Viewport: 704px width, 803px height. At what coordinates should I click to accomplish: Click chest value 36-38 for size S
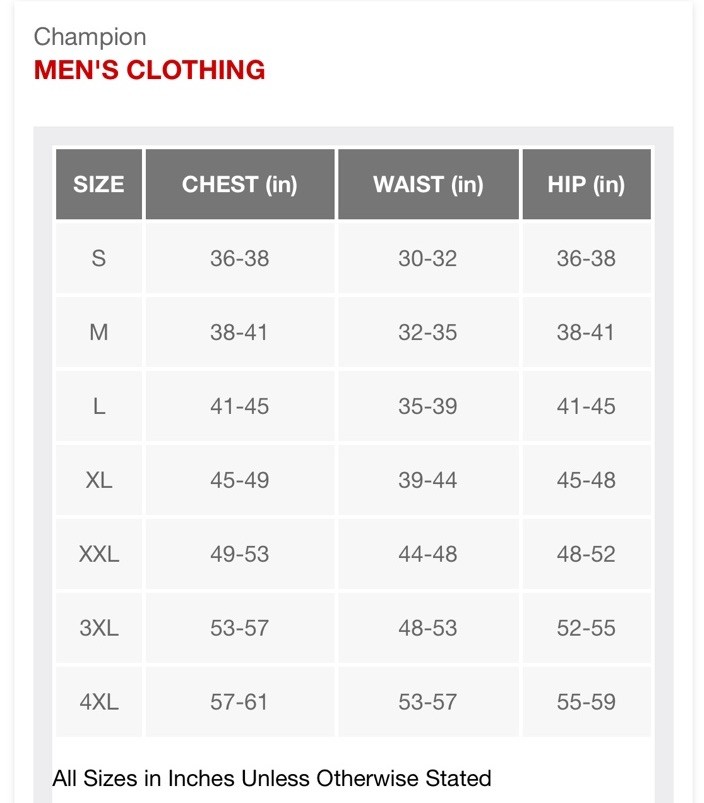(240, 258)
